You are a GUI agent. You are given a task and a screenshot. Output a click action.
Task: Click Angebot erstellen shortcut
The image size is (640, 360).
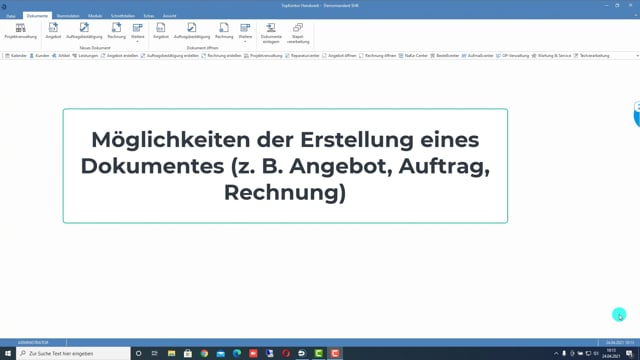point(120,56)
